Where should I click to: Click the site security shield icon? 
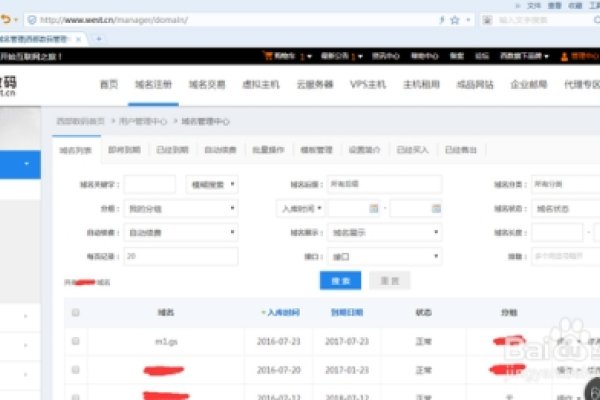(x=32, y=20)
